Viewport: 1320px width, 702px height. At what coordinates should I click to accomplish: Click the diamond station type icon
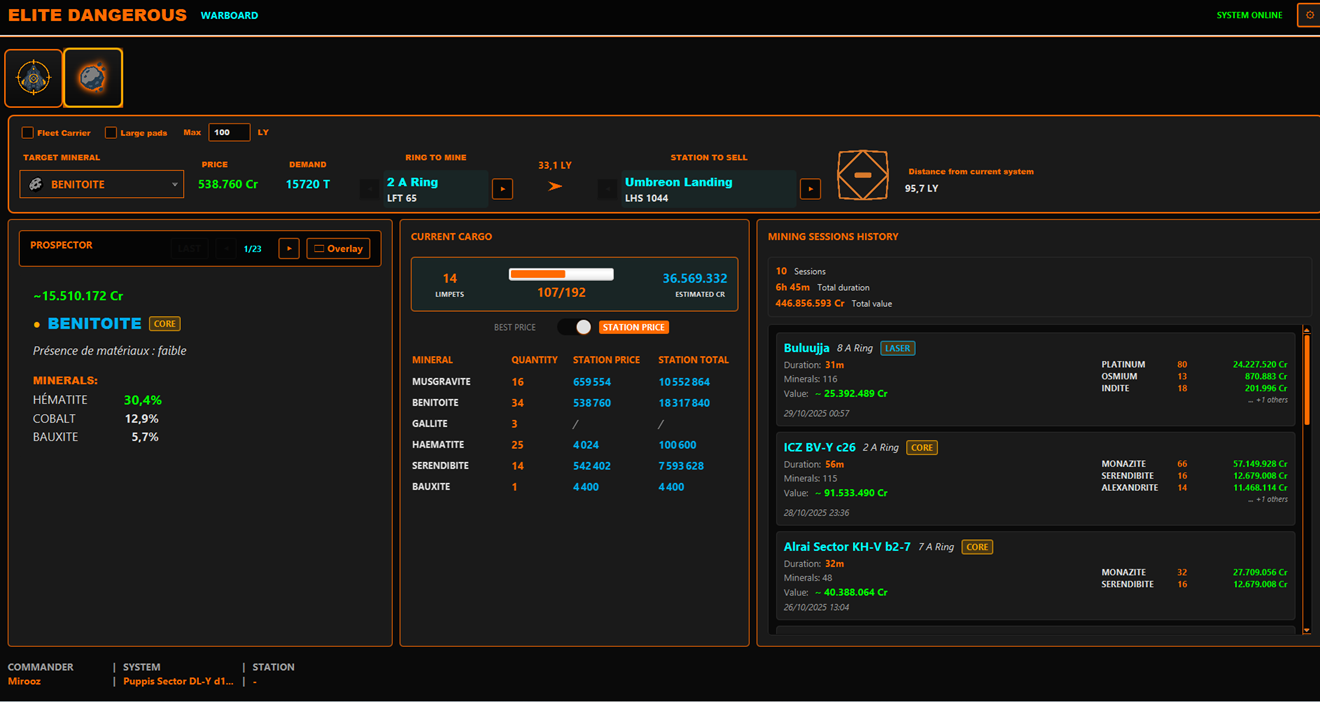(x=862, y=175)
